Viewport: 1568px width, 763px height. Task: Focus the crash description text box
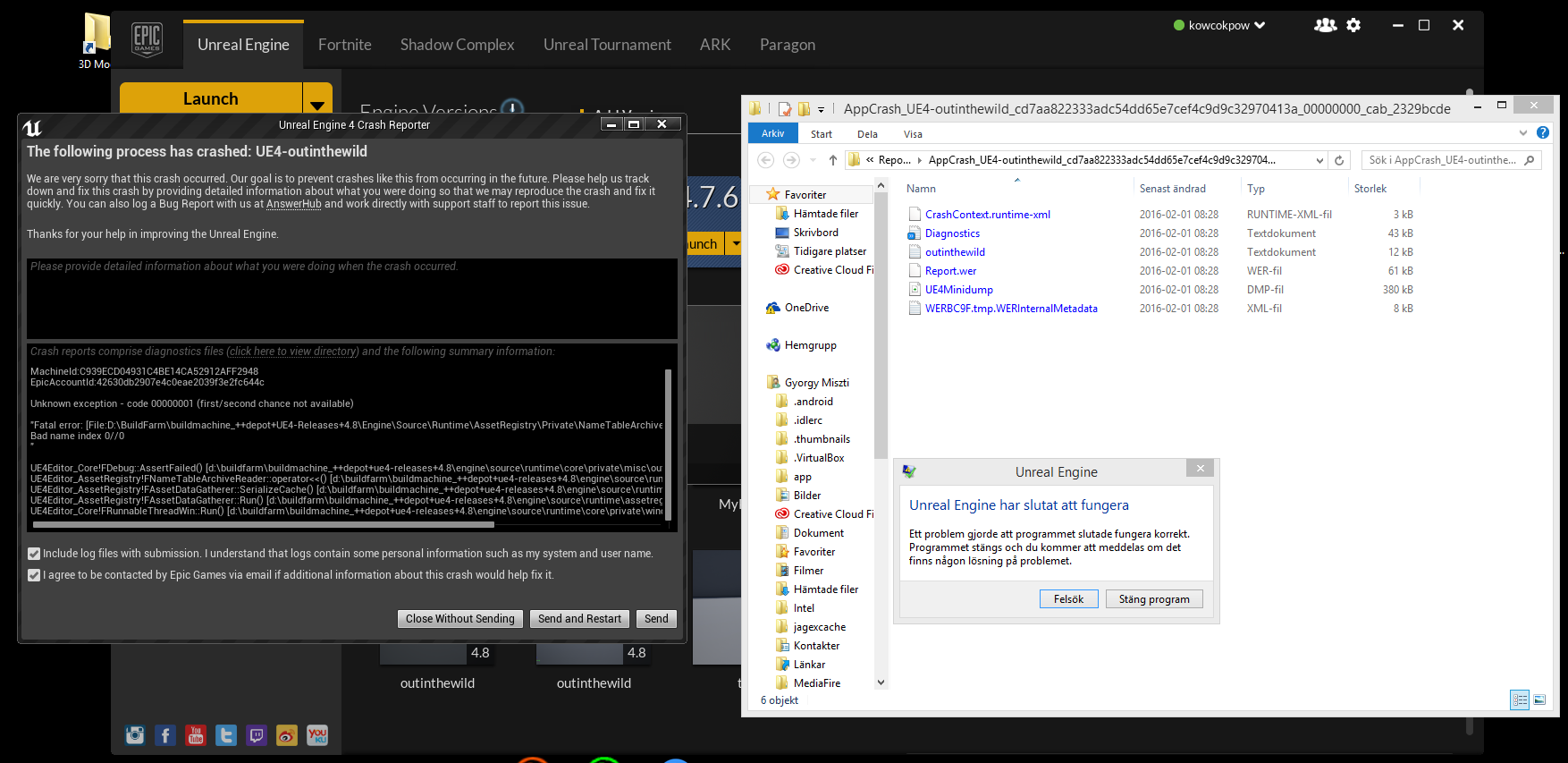click(x=352, y=299)
